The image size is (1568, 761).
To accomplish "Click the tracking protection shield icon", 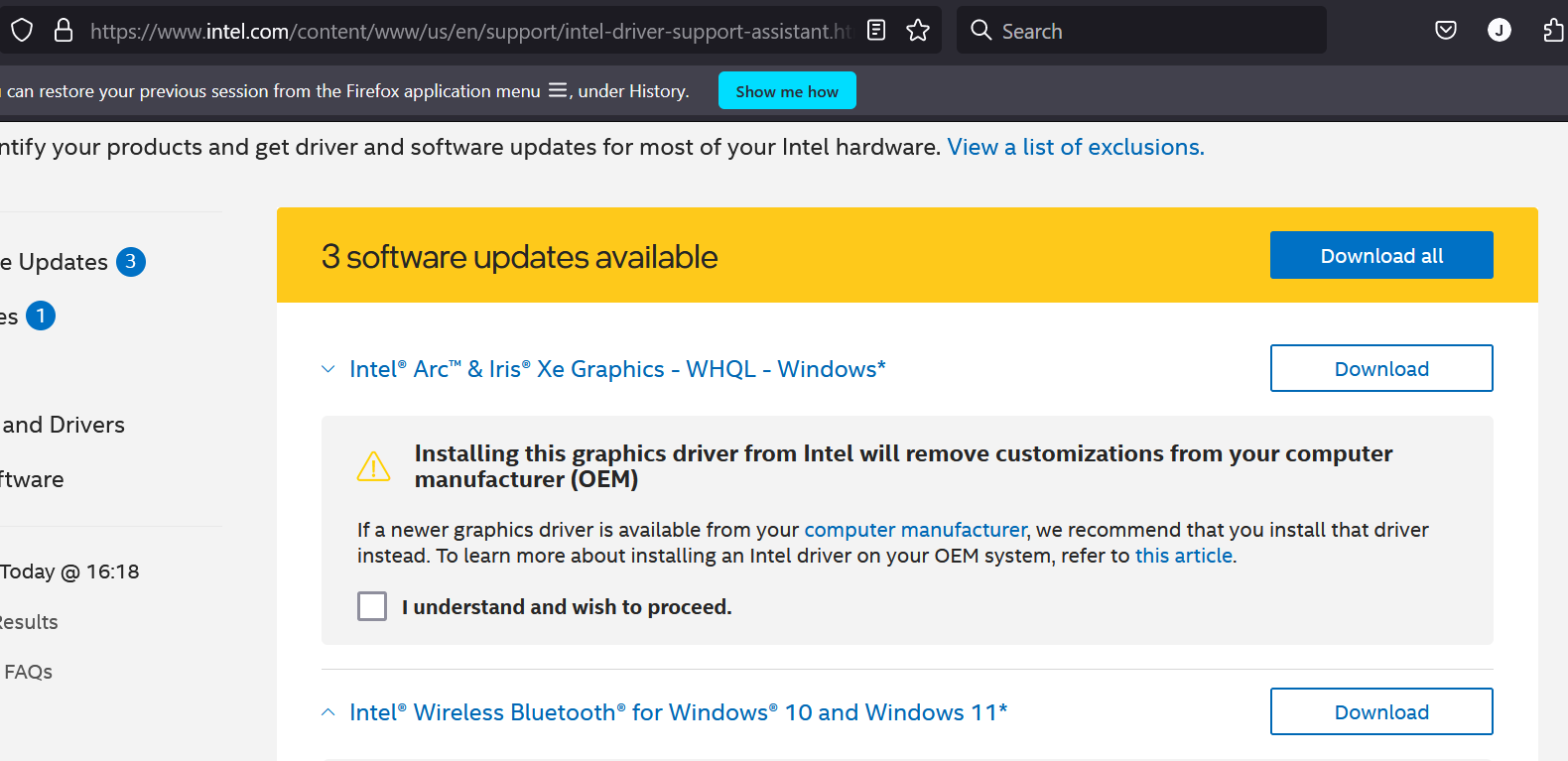I will (x=22, y=31).
